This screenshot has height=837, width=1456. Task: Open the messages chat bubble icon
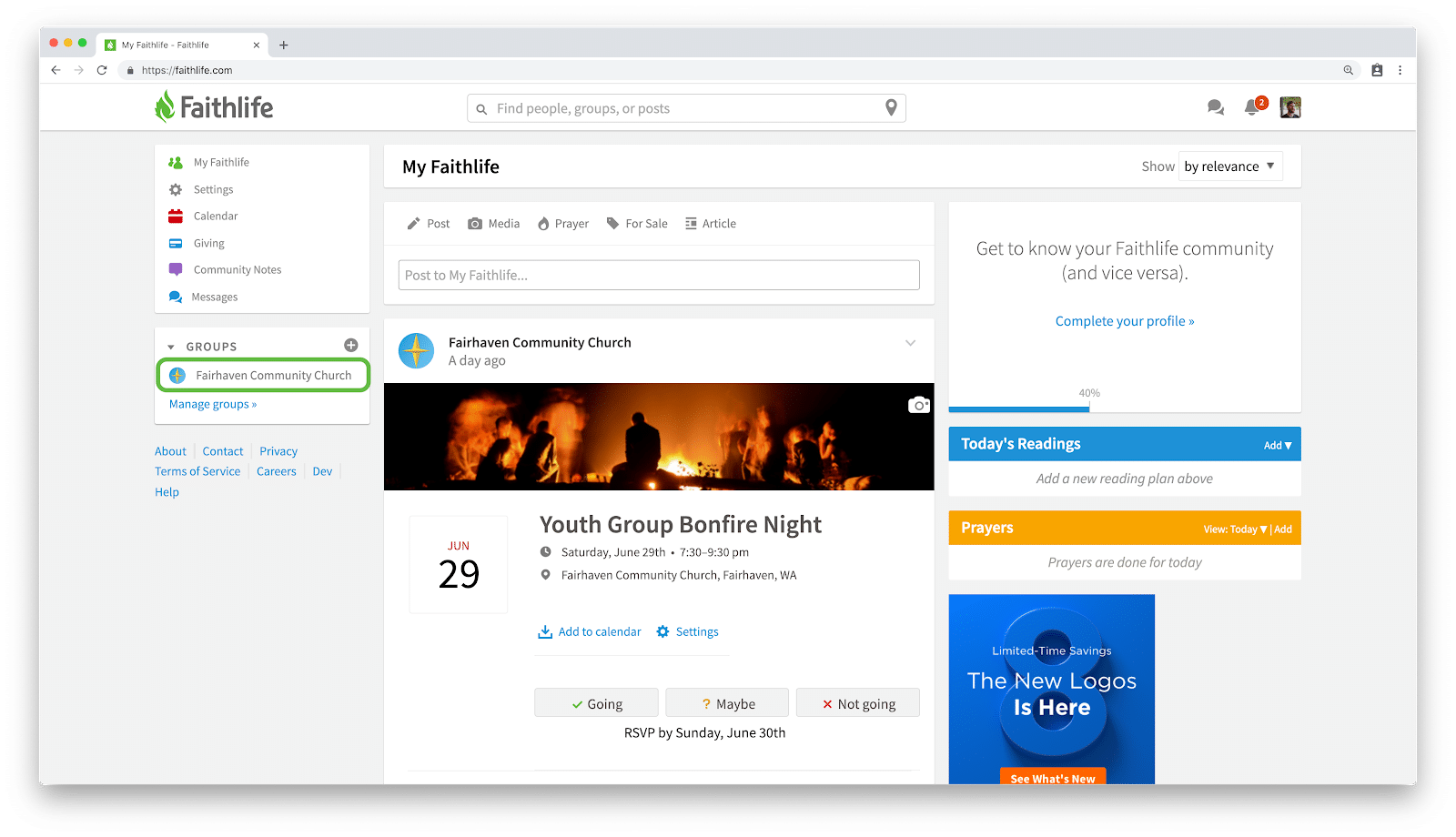[x=1215, y=107]
